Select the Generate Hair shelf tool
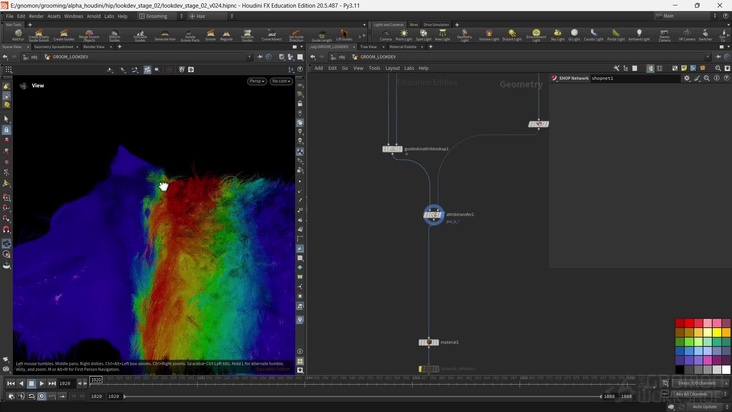This screenshot has height=412, width=732. [165, 35]
